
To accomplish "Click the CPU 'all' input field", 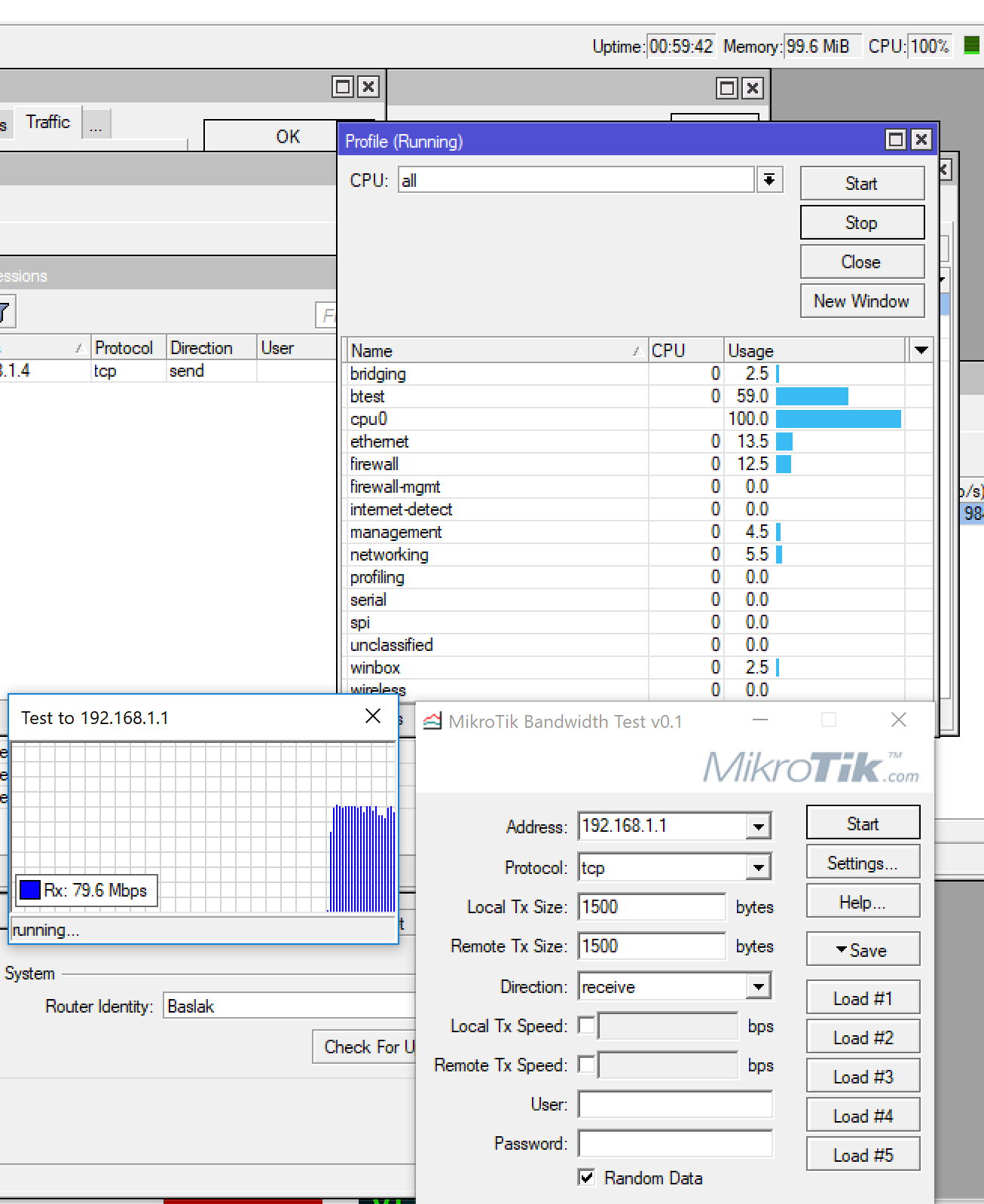I will 576,180.
